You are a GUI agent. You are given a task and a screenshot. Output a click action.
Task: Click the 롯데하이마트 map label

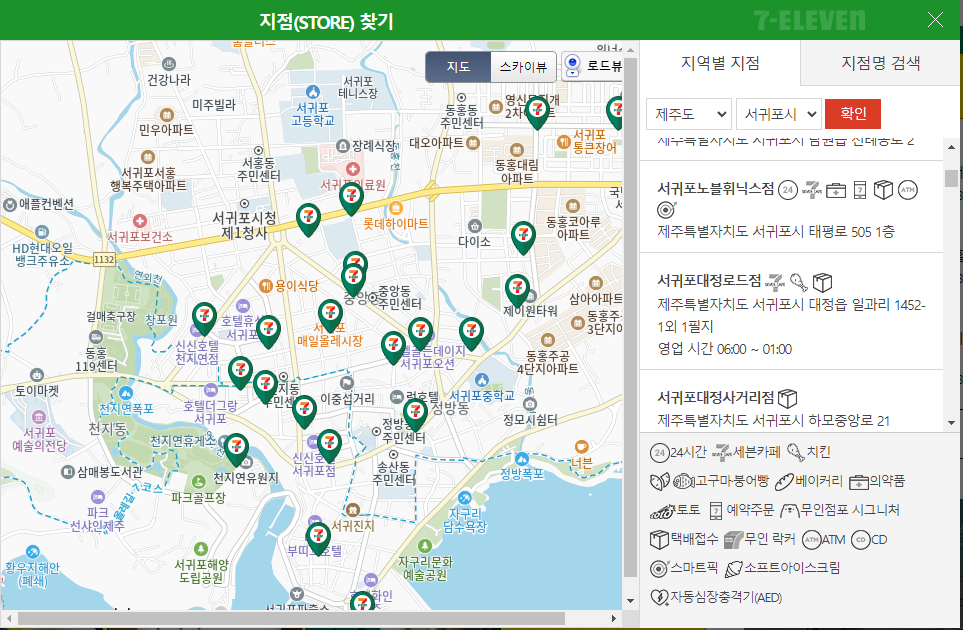pos(396,224)
